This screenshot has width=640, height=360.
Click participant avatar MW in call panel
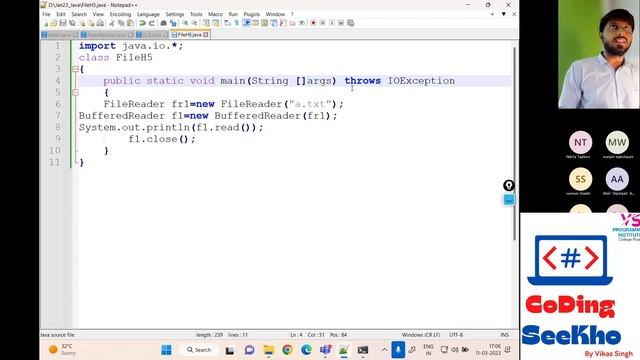(x=617, y=142)
